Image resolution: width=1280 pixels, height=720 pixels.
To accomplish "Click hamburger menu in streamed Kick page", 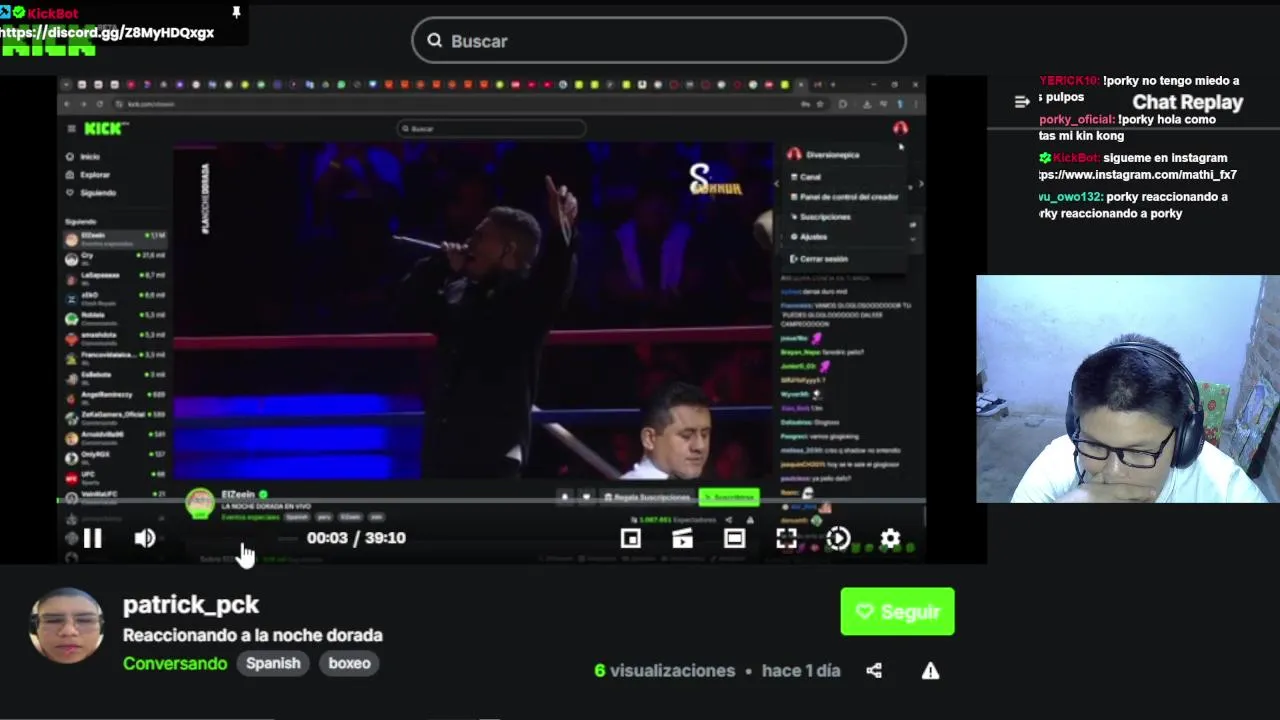I will (71, 128).
